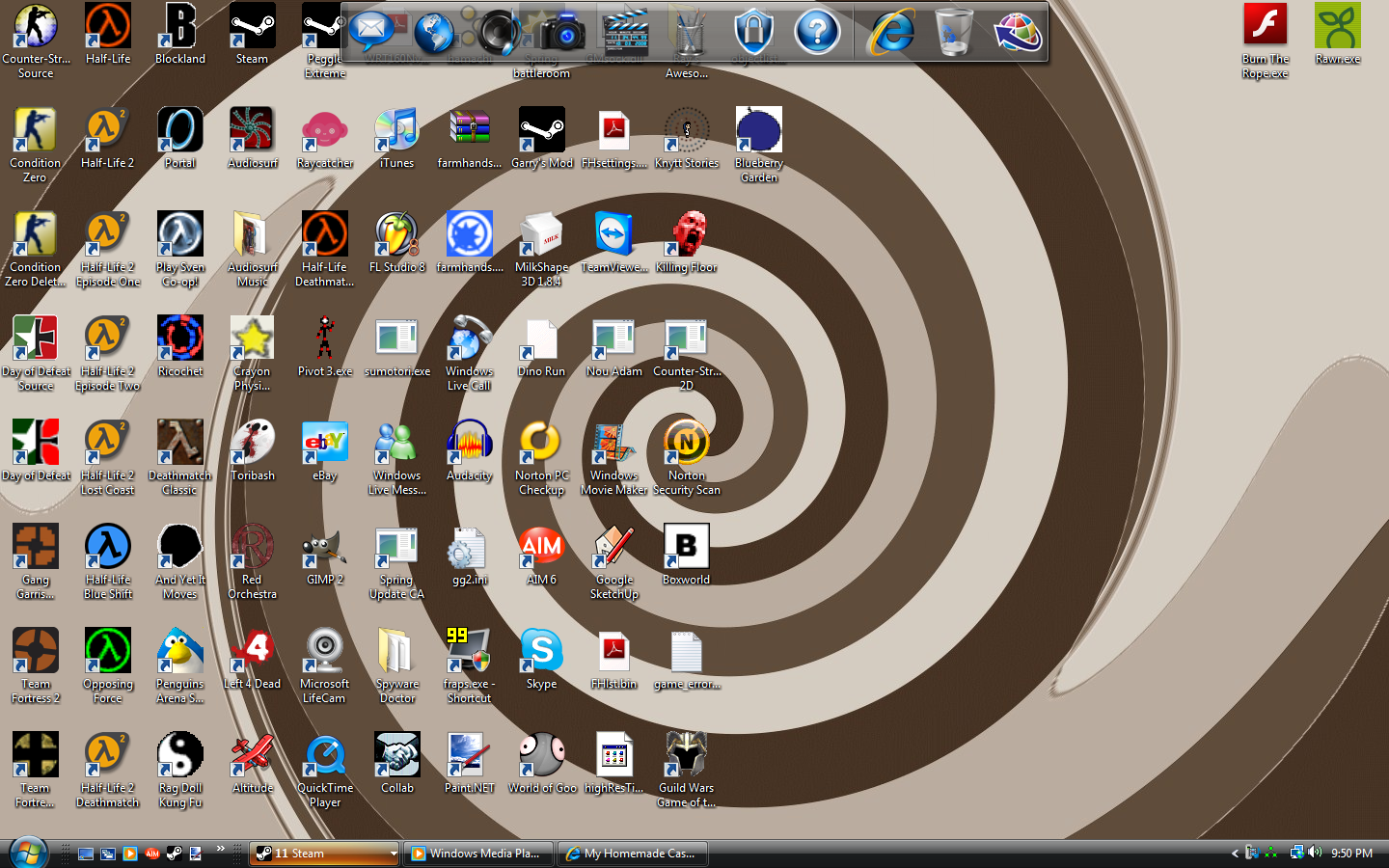Open the iTunes desktop shortcut

397,138
